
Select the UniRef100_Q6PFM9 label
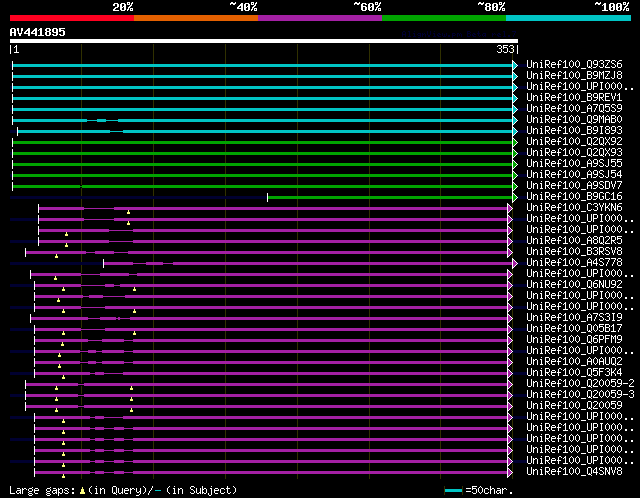click(x=574, y=340)
